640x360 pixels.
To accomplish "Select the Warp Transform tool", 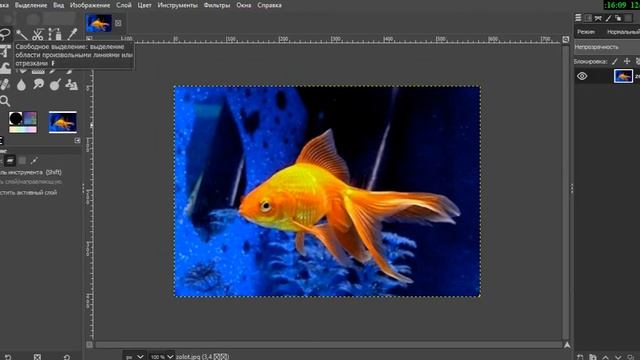I will 5,68.
